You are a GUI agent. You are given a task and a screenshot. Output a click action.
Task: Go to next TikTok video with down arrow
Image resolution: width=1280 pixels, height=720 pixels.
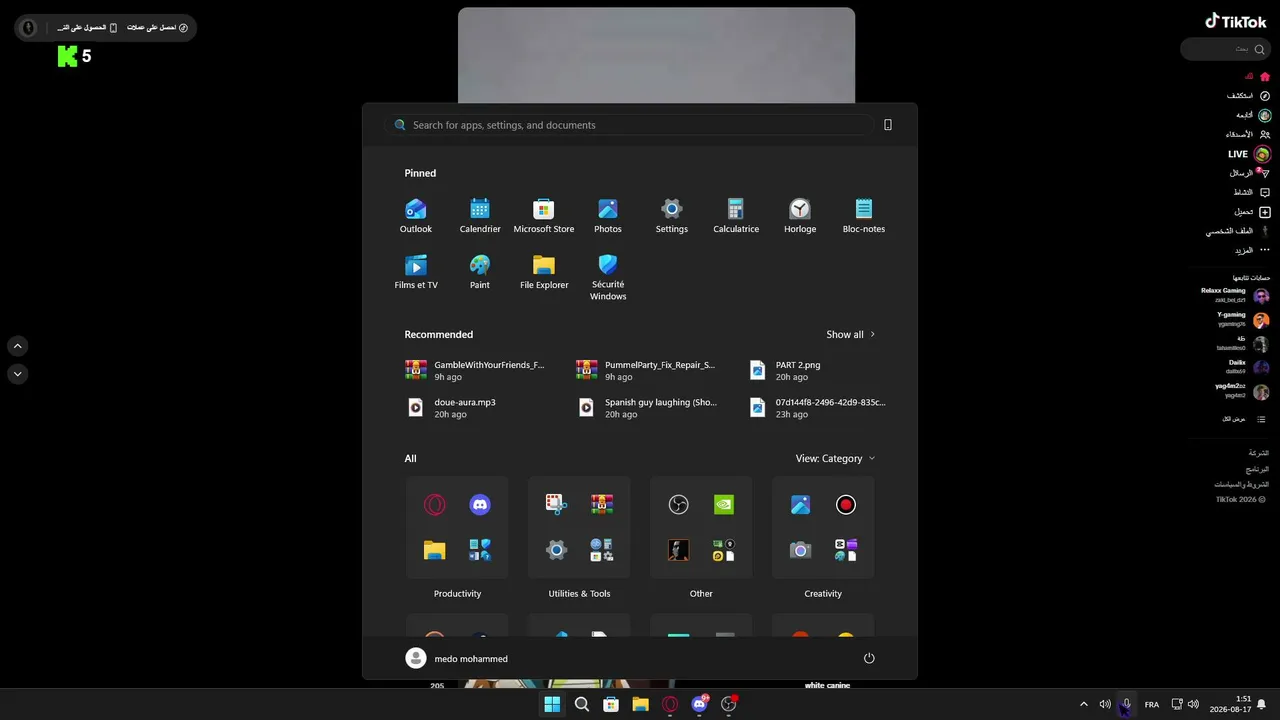click(x=18, y=374)
